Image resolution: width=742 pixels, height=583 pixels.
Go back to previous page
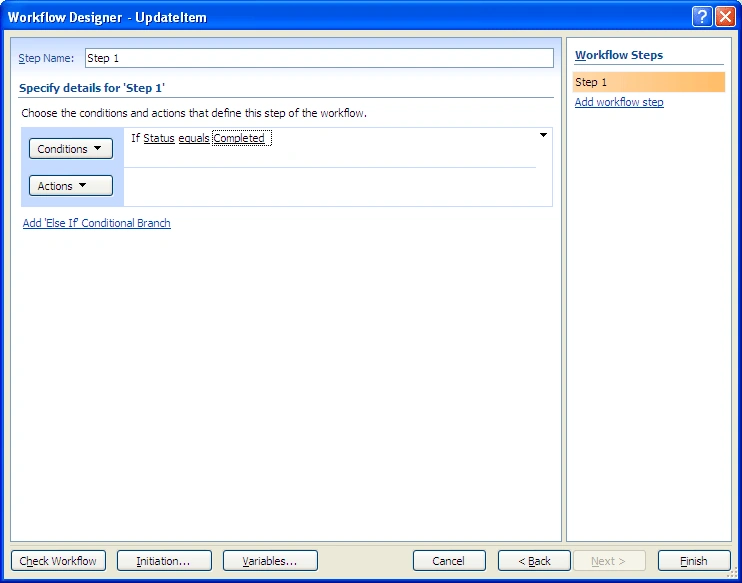pyautogui.click(x=534, y=561)
